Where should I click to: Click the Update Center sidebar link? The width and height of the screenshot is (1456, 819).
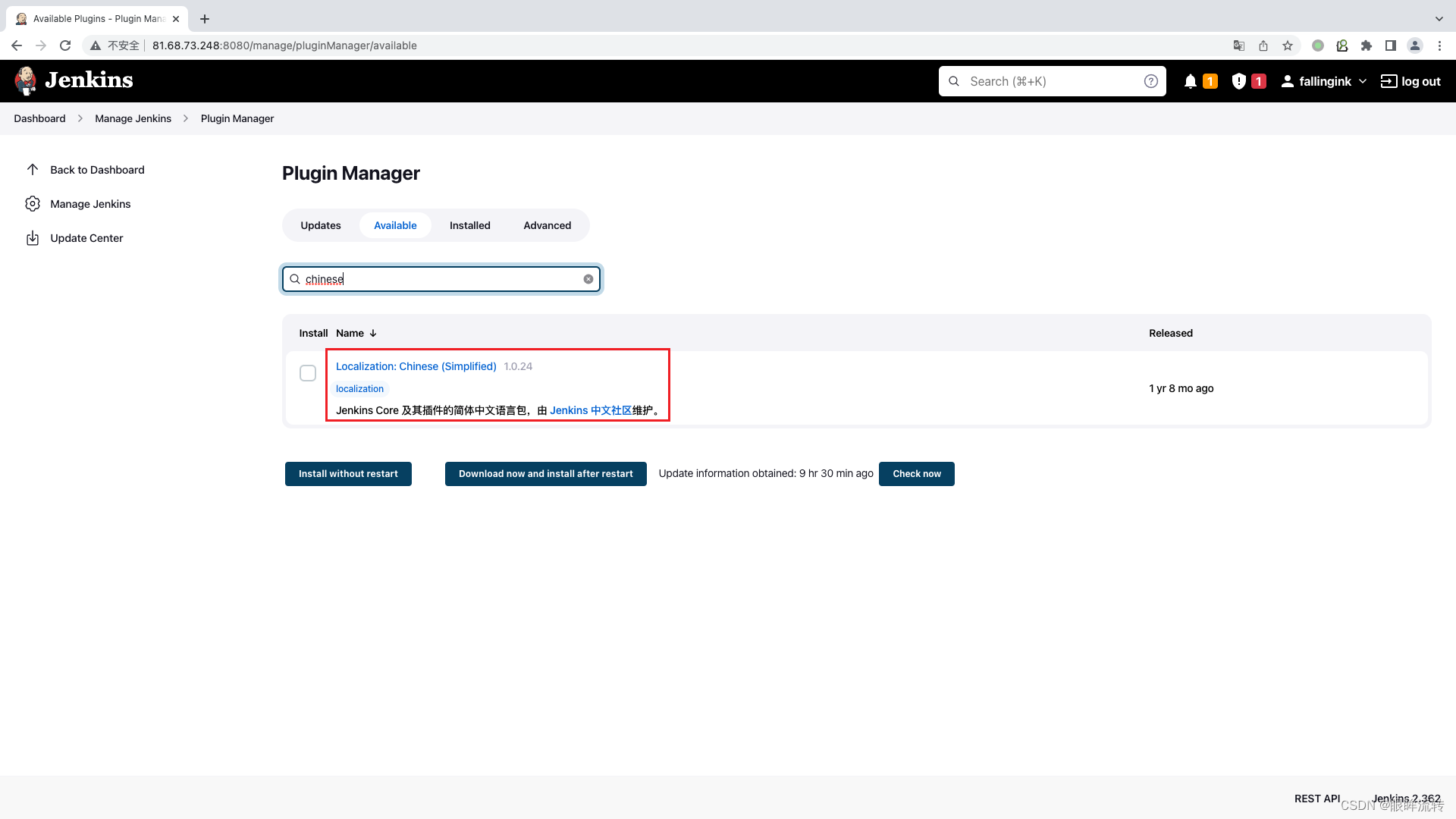point(86,238)
